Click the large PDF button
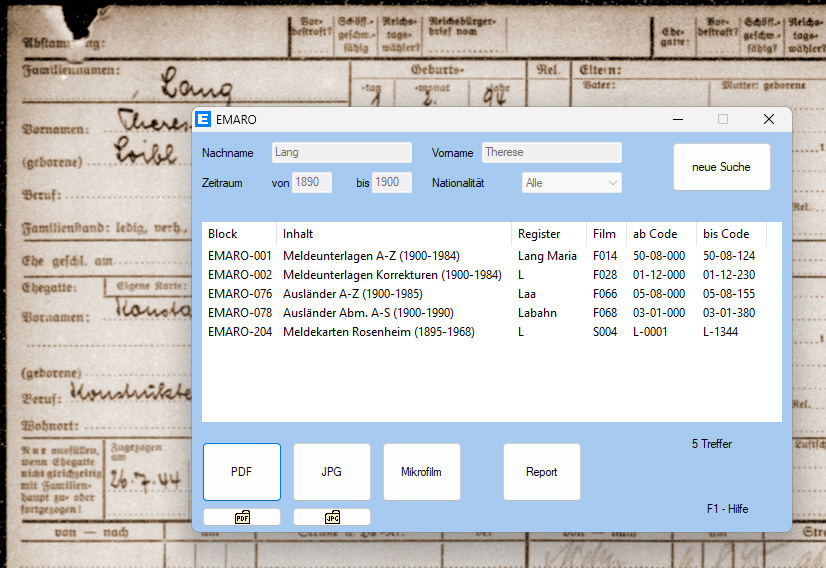 click(x=242, y=472)
